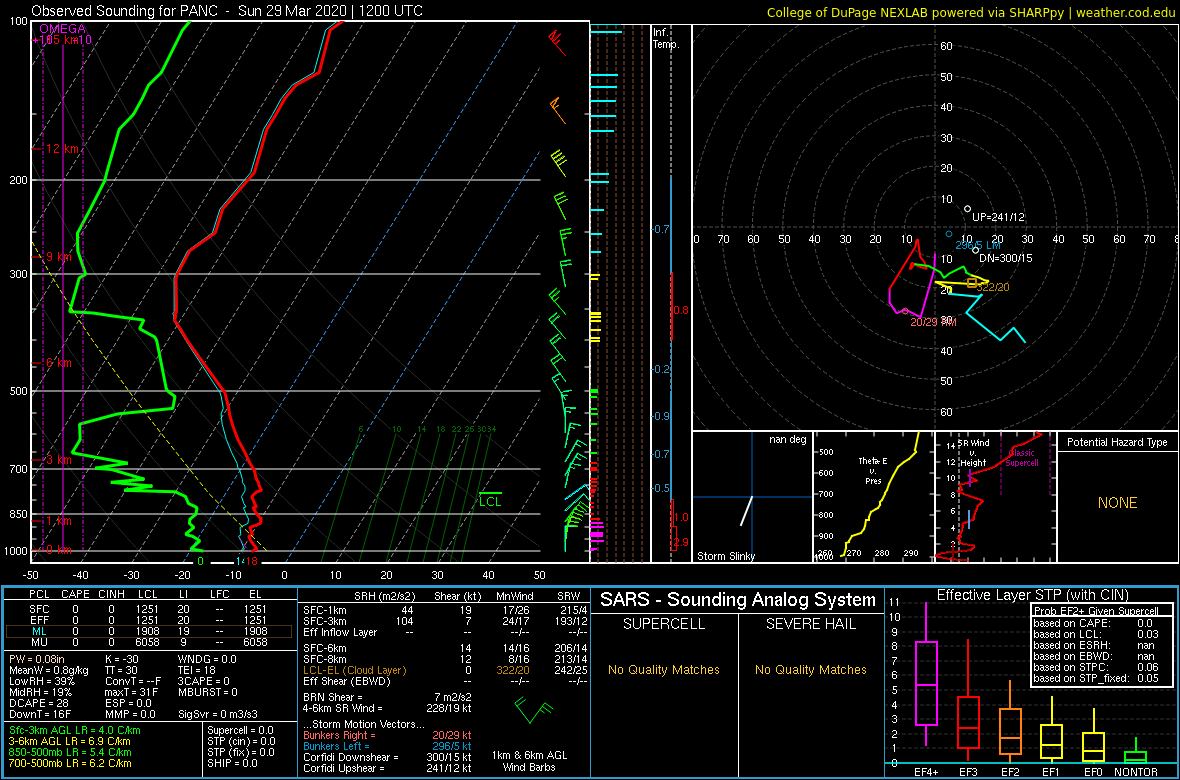Image resolution: width=1180 pixels, height=780 pixels.
Task: Click the green LCL marker on skew-T
Action: 490,501
